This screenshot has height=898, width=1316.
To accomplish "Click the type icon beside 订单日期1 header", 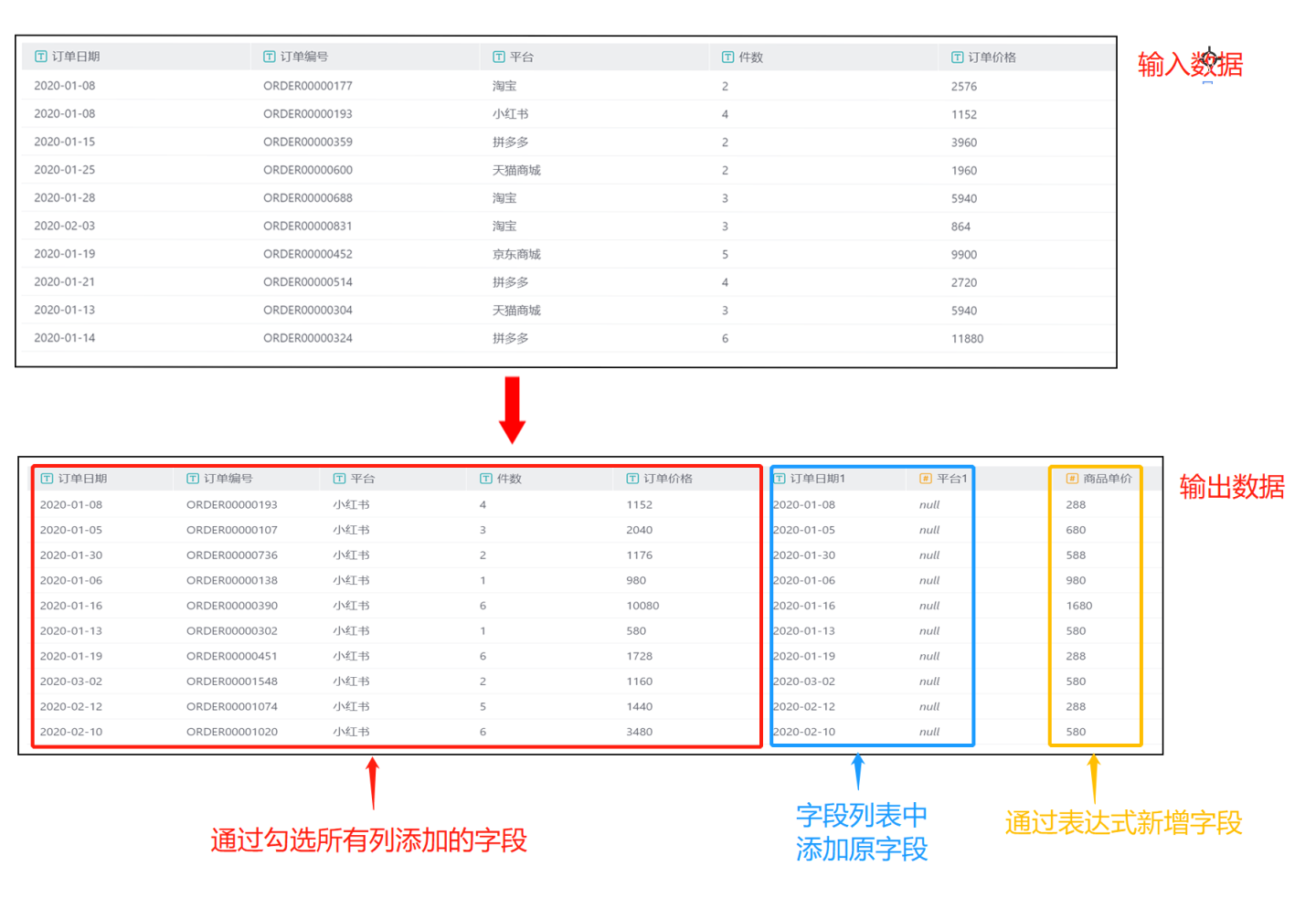I will (x=780, y=479).
